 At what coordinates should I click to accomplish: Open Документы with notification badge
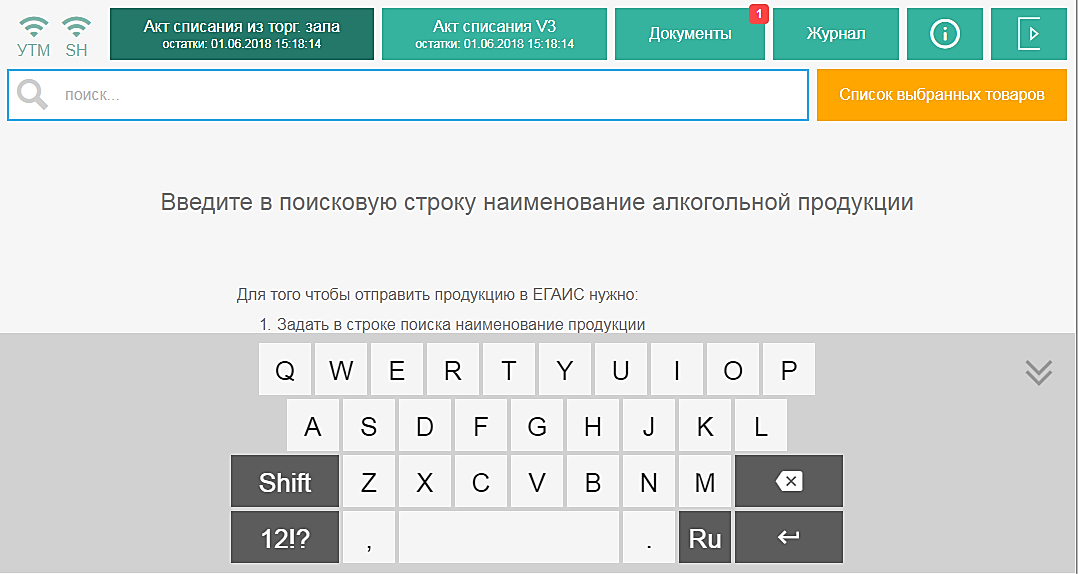pos(690,34)
